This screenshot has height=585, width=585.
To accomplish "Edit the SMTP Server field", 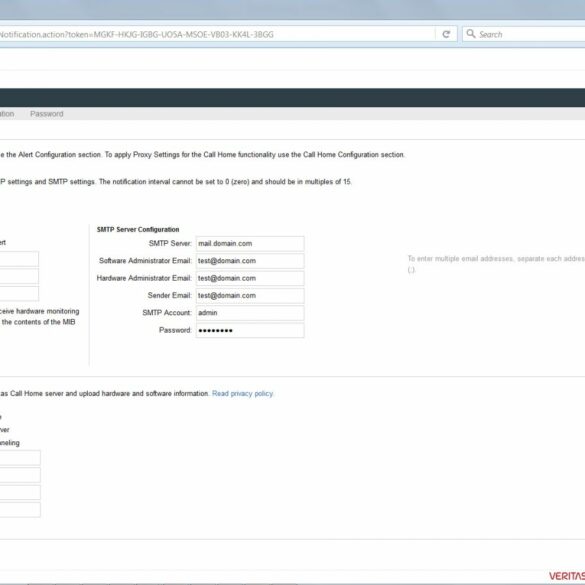I will (x=250, y=244).
